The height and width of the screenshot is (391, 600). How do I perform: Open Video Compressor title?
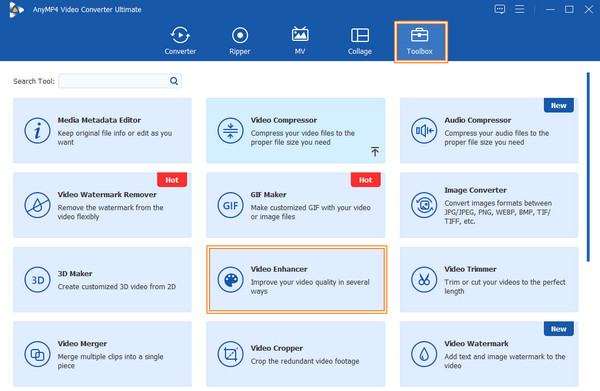(x=284, y=120)
